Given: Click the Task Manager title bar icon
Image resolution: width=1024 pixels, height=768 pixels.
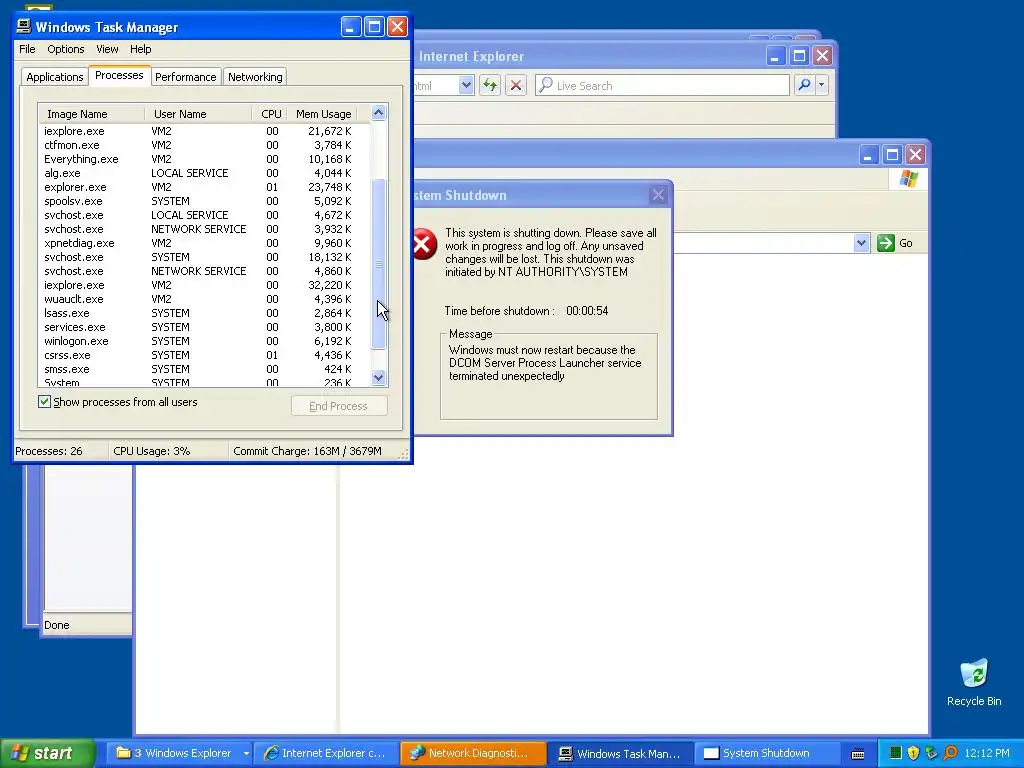Looking at the screenshot, I should coord(24,26).
